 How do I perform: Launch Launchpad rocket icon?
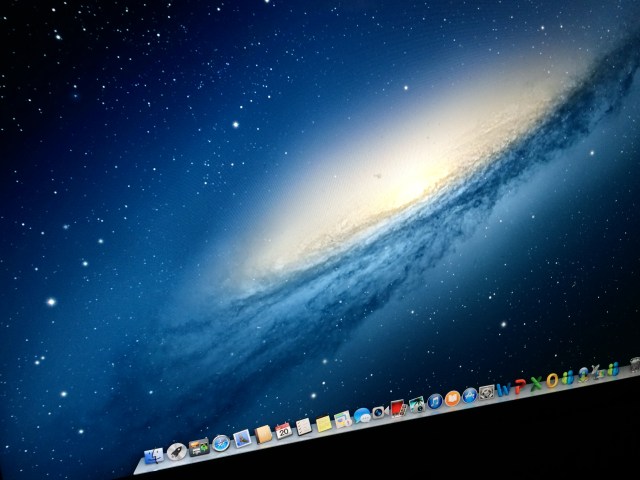[177, 452]
